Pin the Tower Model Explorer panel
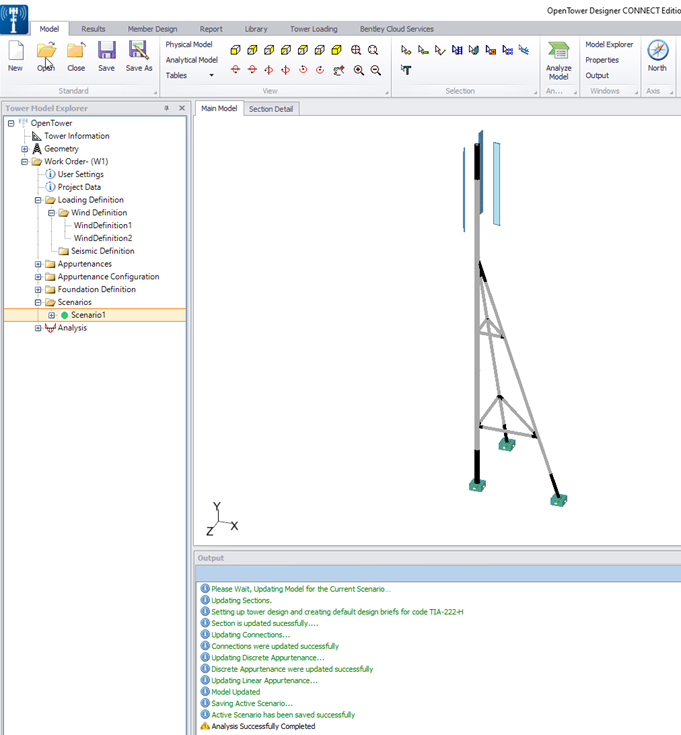 pyautogui.click(x=166, y=108)
